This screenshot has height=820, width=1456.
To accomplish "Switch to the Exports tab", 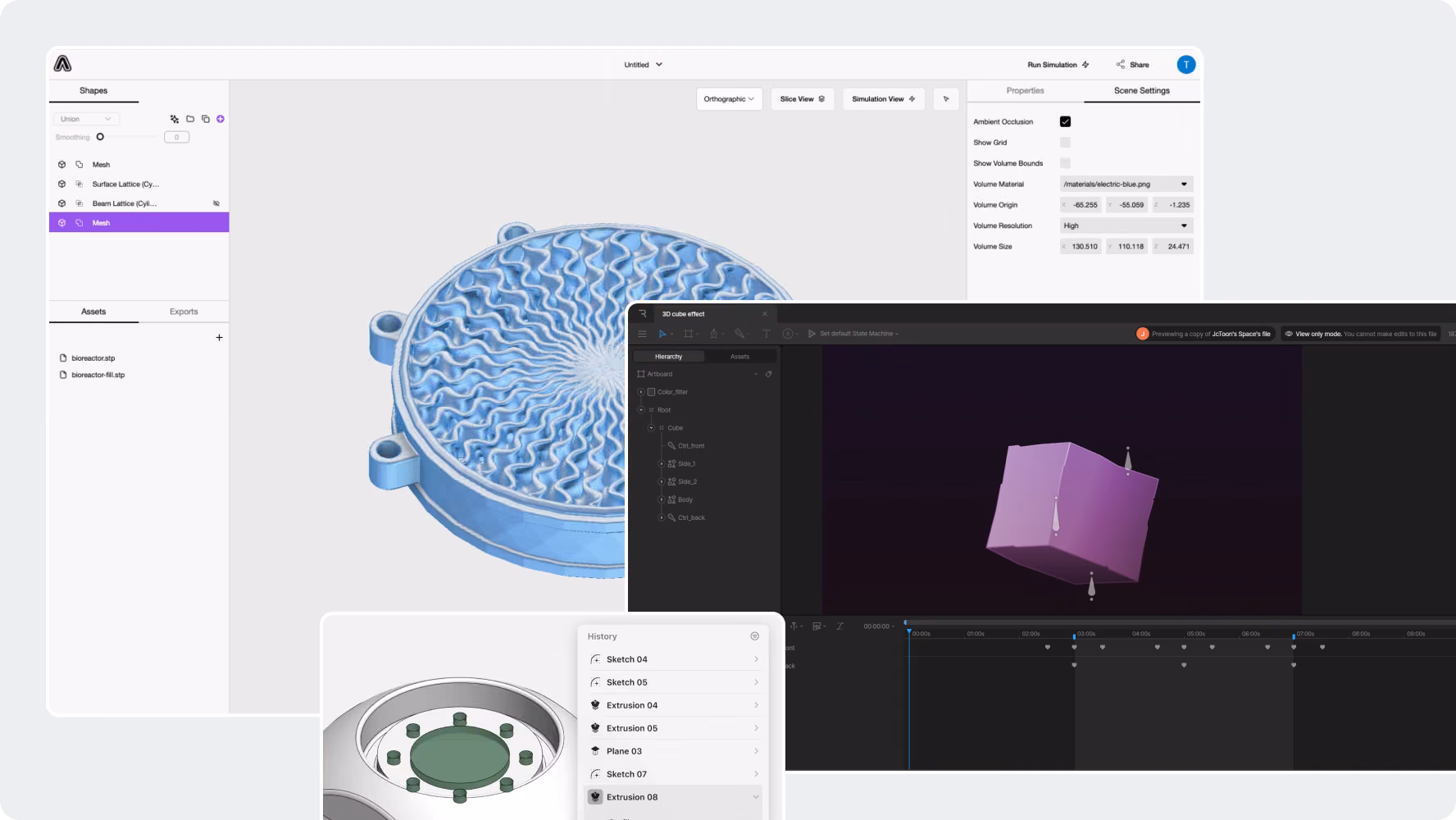I will (x=184, y=312).
